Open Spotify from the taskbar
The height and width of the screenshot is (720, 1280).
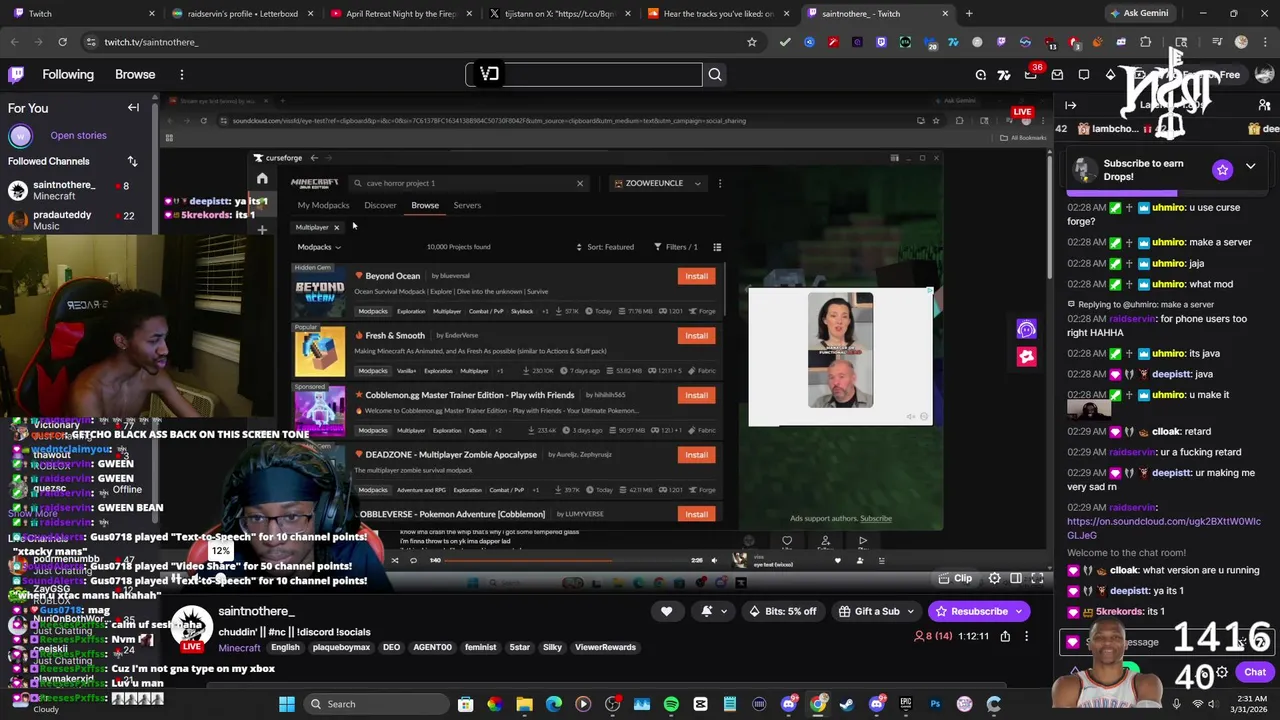coord(671,704)
